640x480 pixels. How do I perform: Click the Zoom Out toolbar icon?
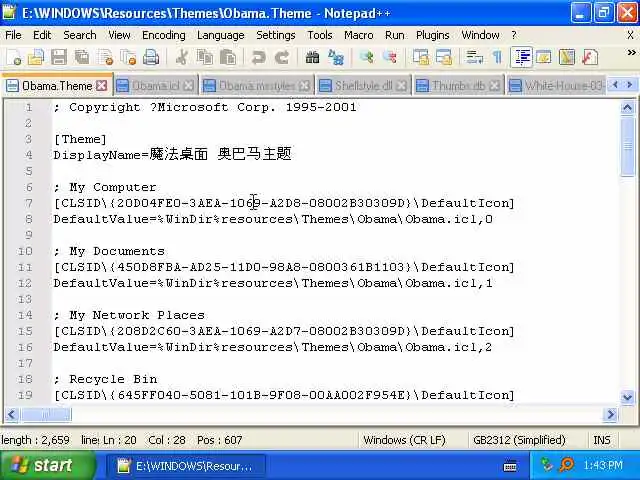389,57
